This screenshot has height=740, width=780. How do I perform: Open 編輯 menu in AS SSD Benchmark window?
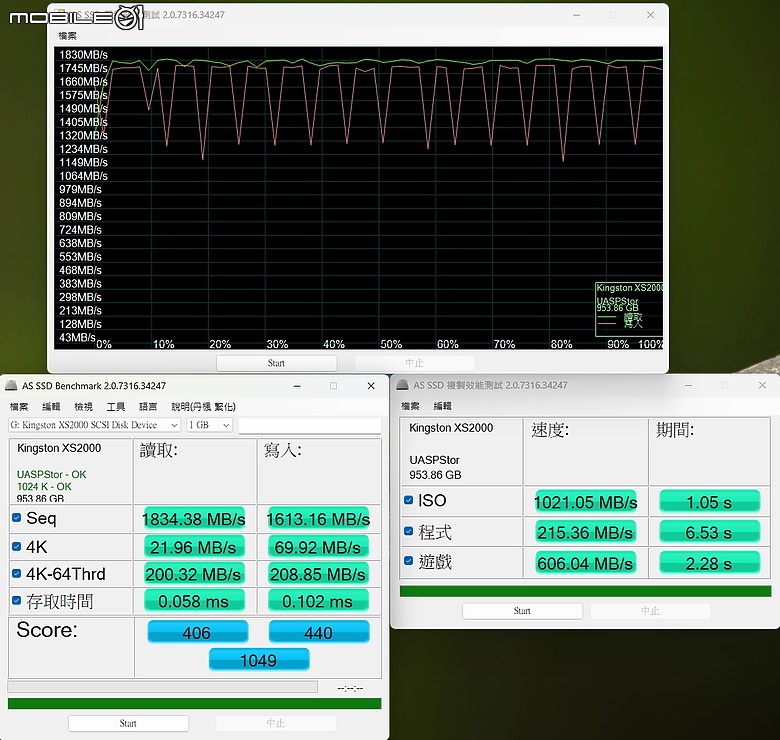51,406
